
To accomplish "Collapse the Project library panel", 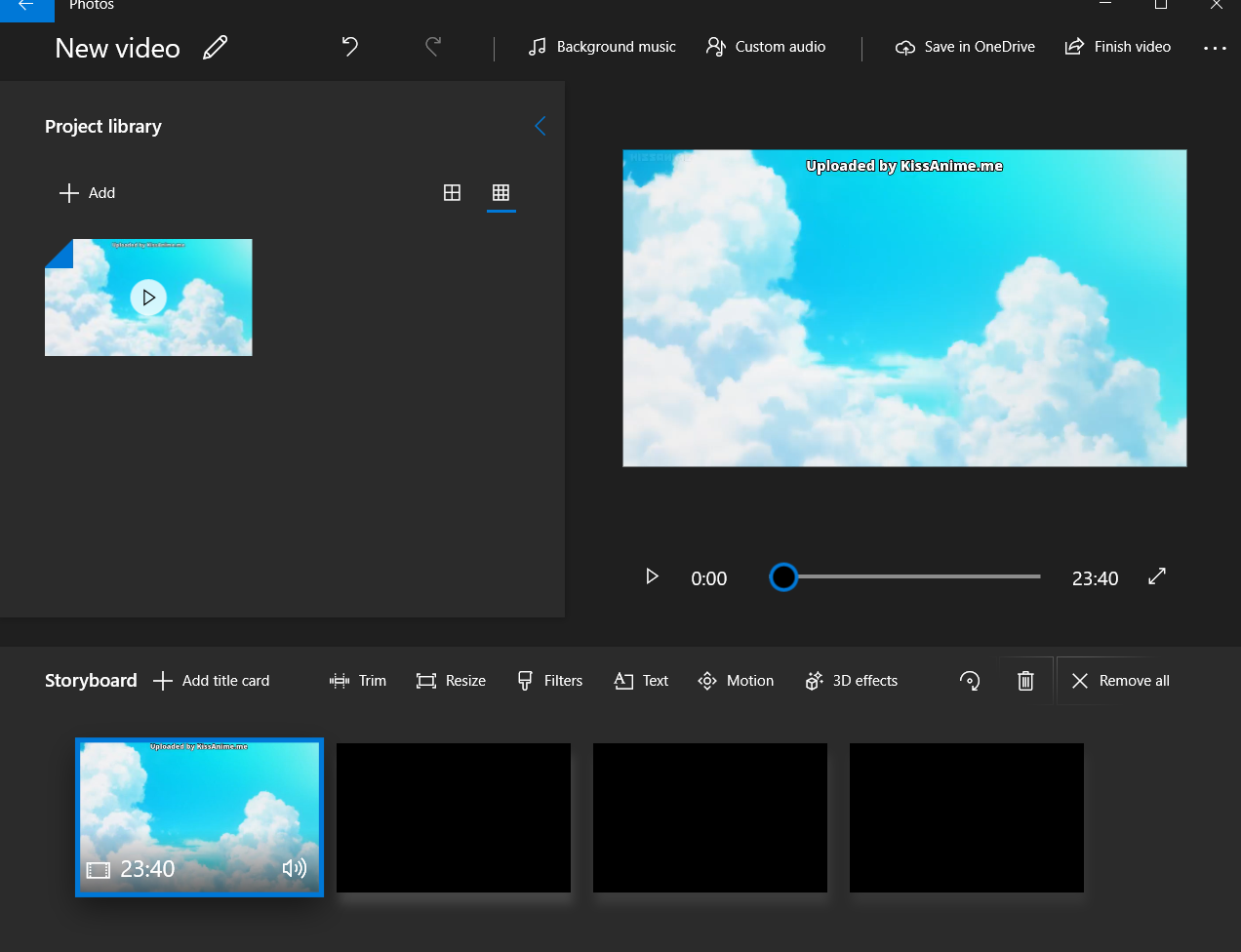I will click(x=540, y=126).
